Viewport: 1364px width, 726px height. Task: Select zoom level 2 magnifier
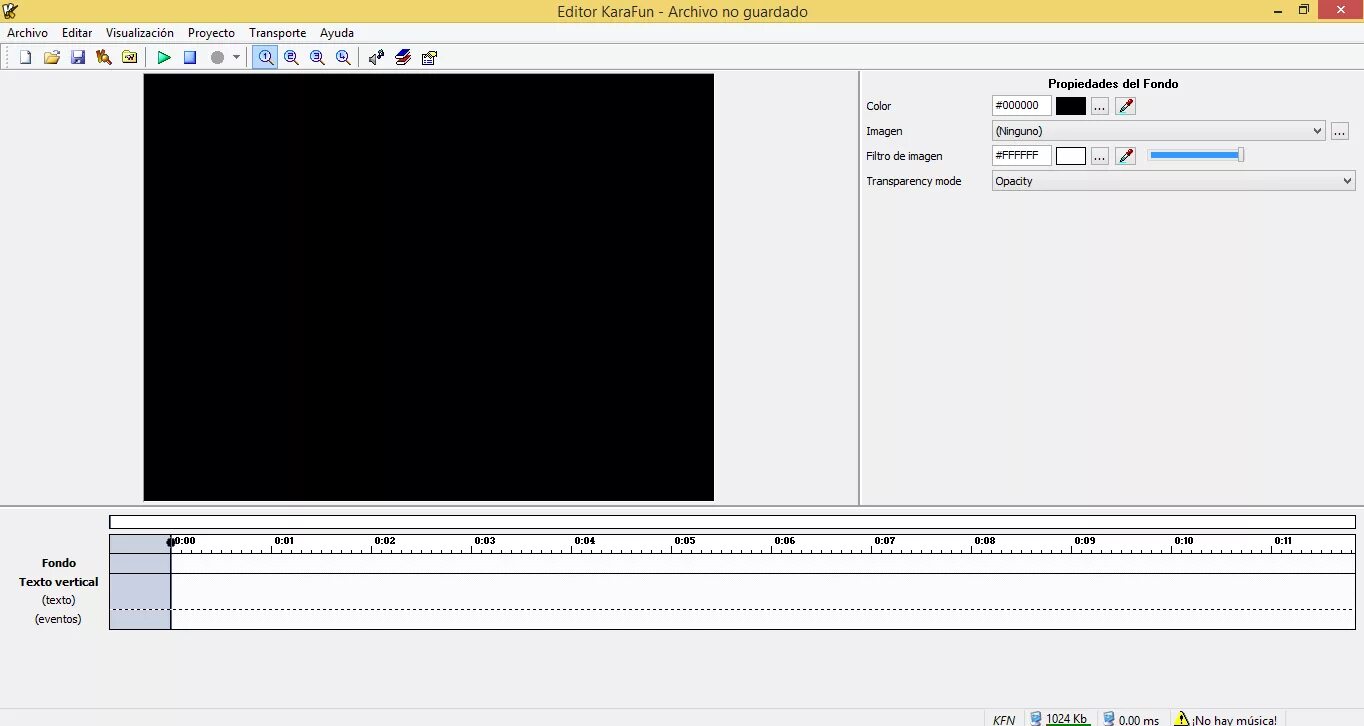(x=291, y=58)
